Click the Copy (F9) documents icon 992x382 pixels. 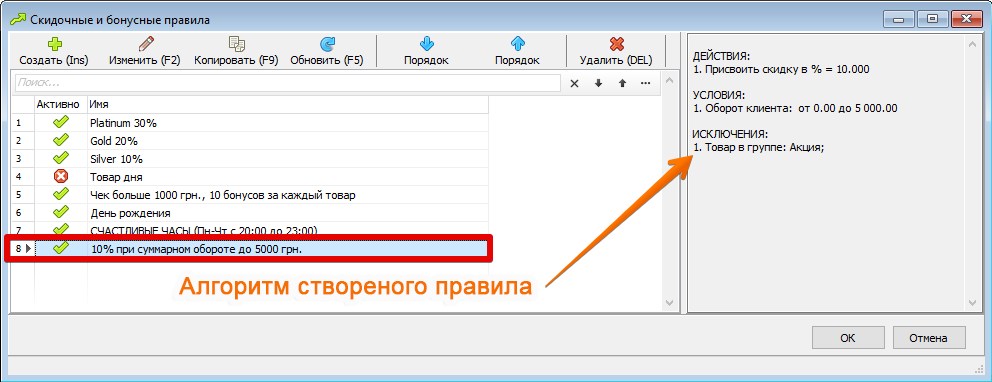[x=237, y=44]
